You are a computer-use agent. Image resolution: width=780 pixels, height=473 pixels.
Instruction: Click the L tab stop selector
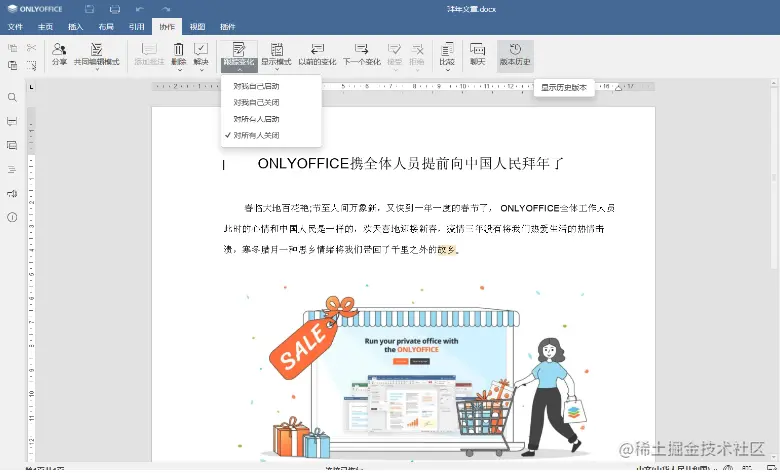32,87
